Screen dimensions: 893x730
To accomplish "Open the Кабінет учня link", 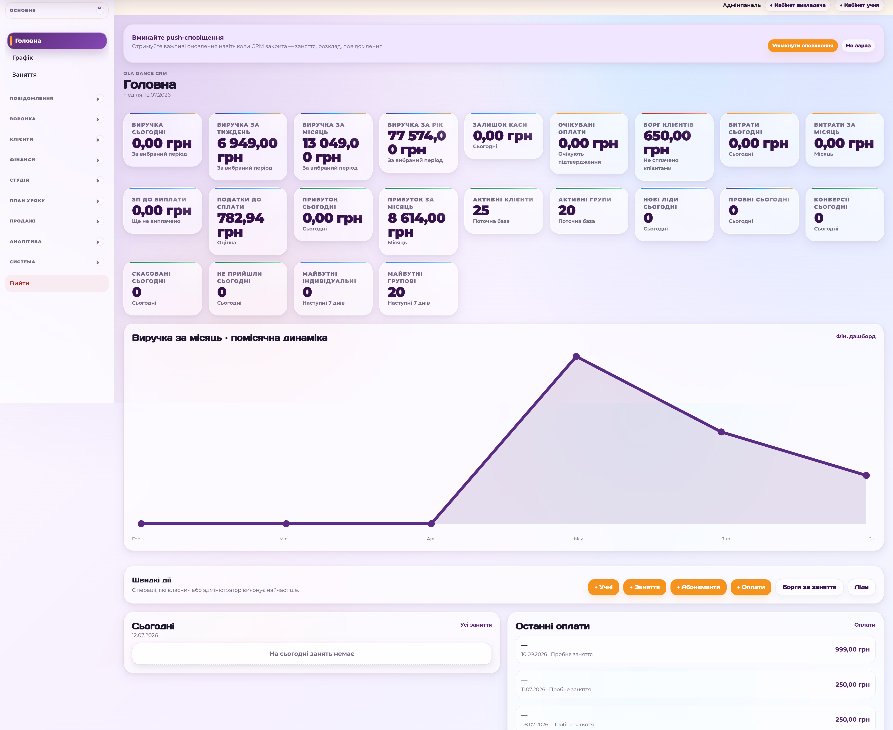I will [x=859, y=5].
